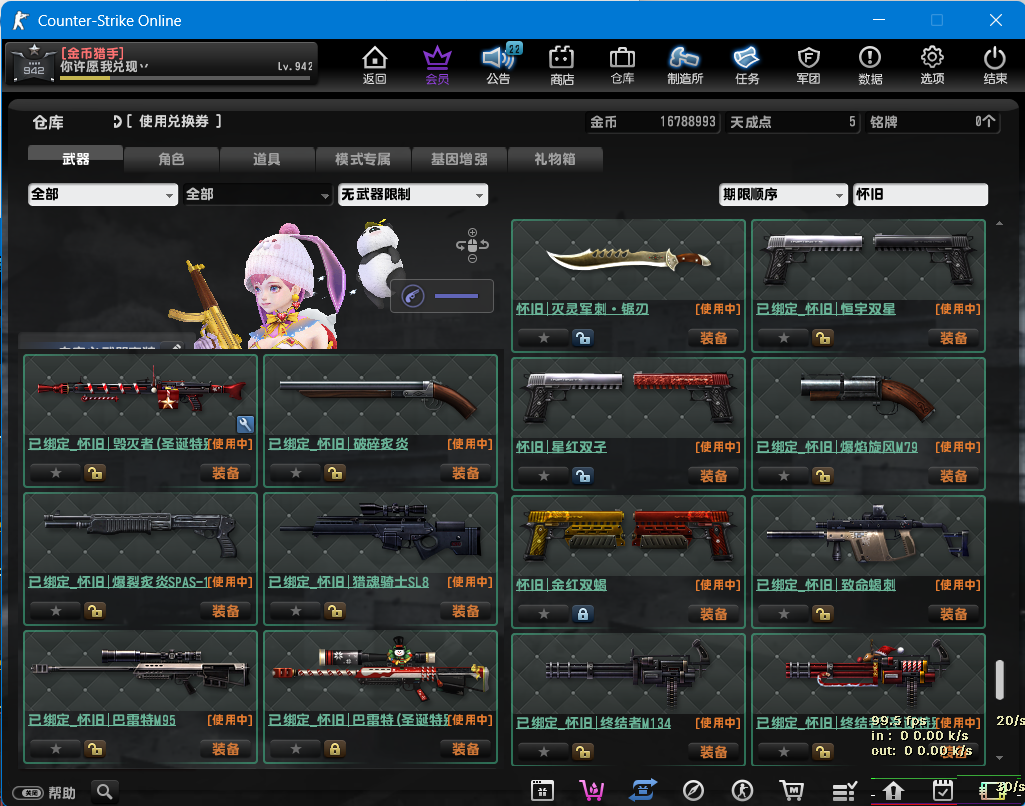Open the first 全部 category dropdown
1025x806 pixels.
click(103, 194)
